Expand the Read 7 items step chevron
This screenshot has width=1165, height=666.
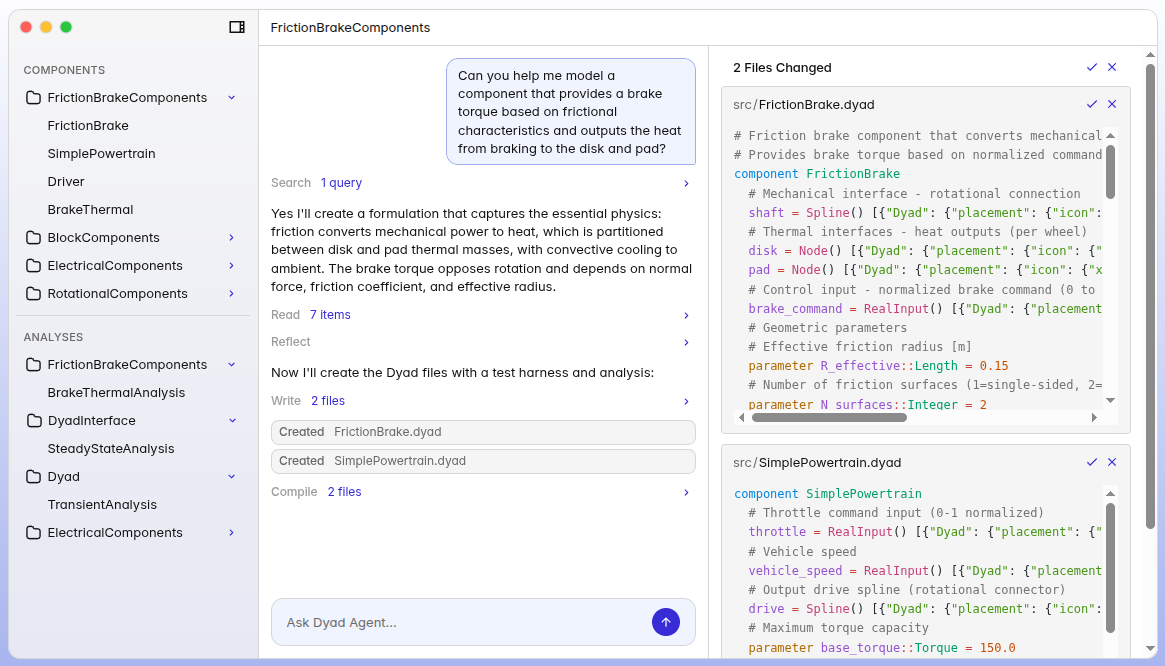click(x=687, y=315)
